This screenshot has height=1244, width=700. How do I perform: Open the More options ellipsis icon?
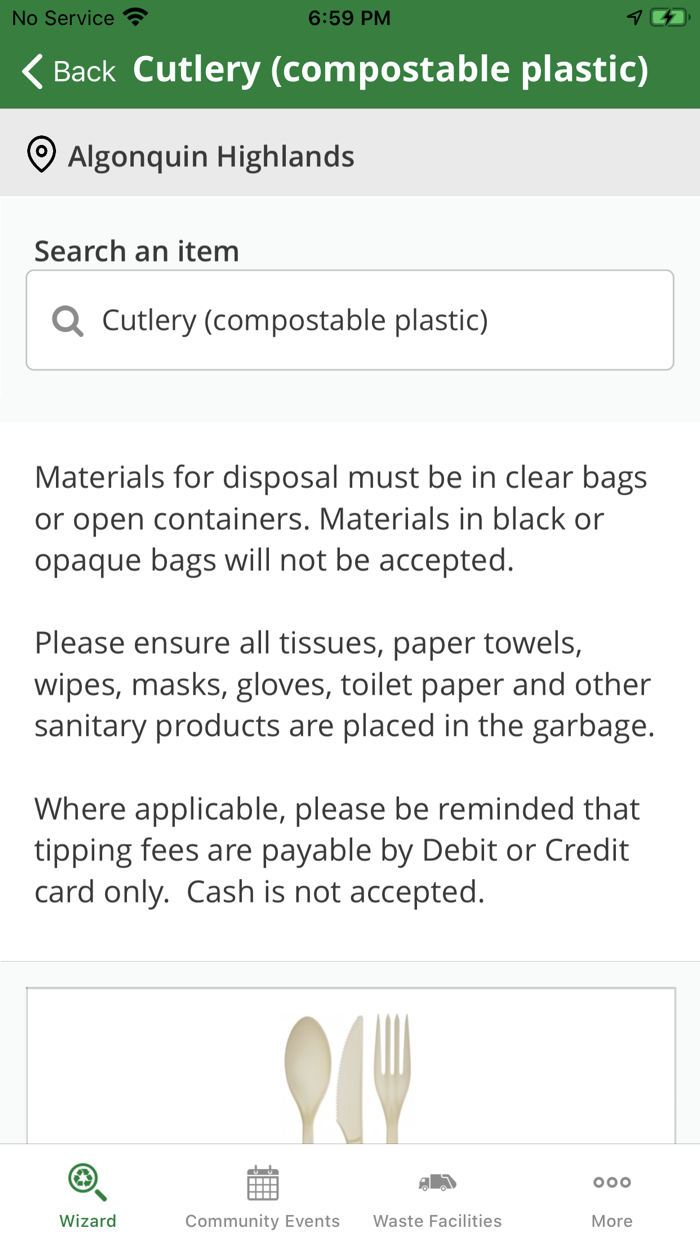point(611,1180)
